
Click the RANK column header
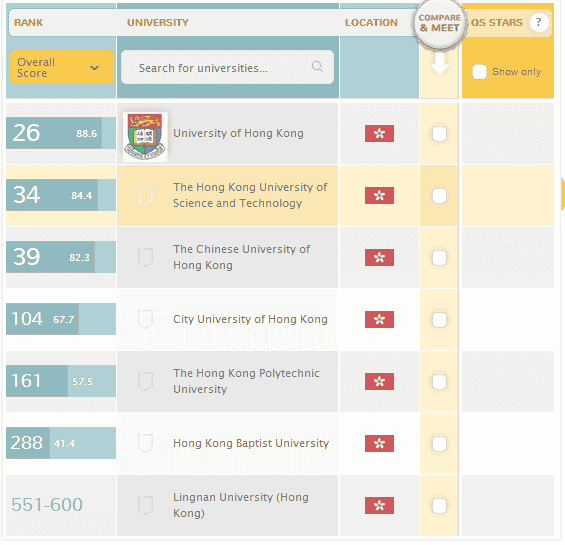coord(28,23)
